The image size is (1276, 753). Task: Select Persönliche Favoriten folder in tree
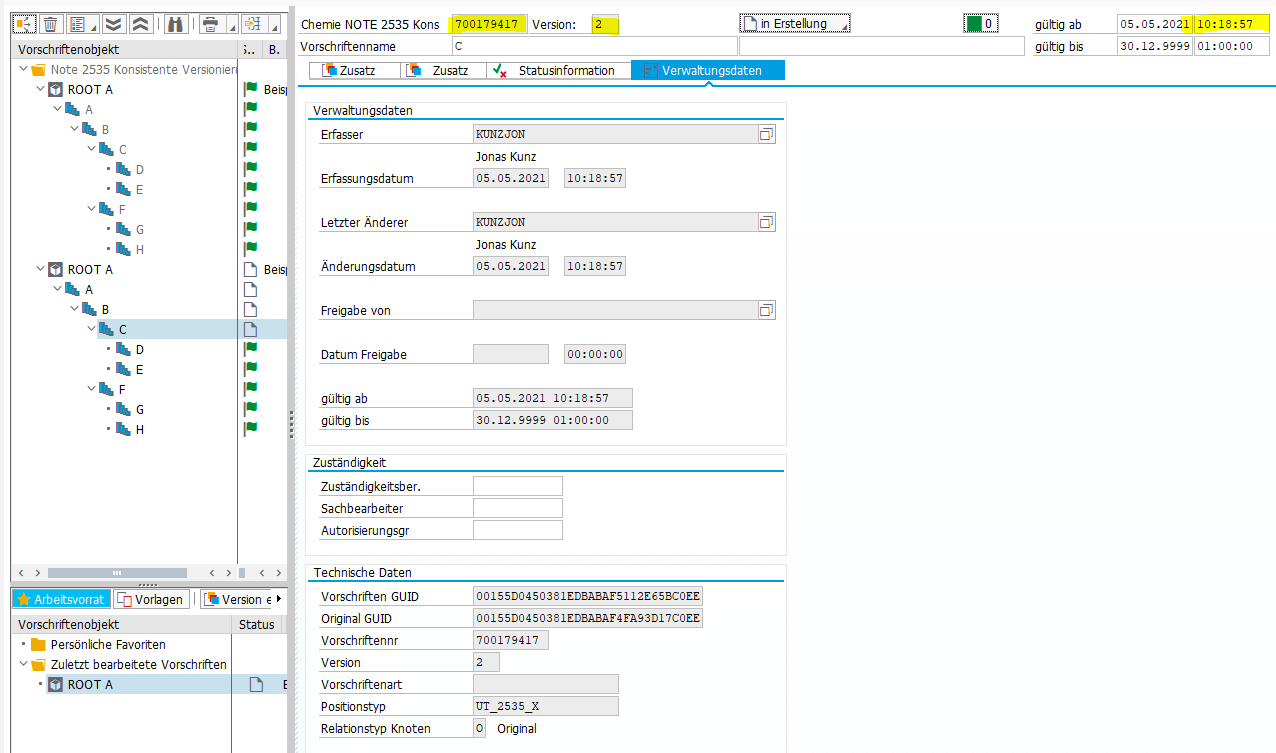[x=108, y=645]
